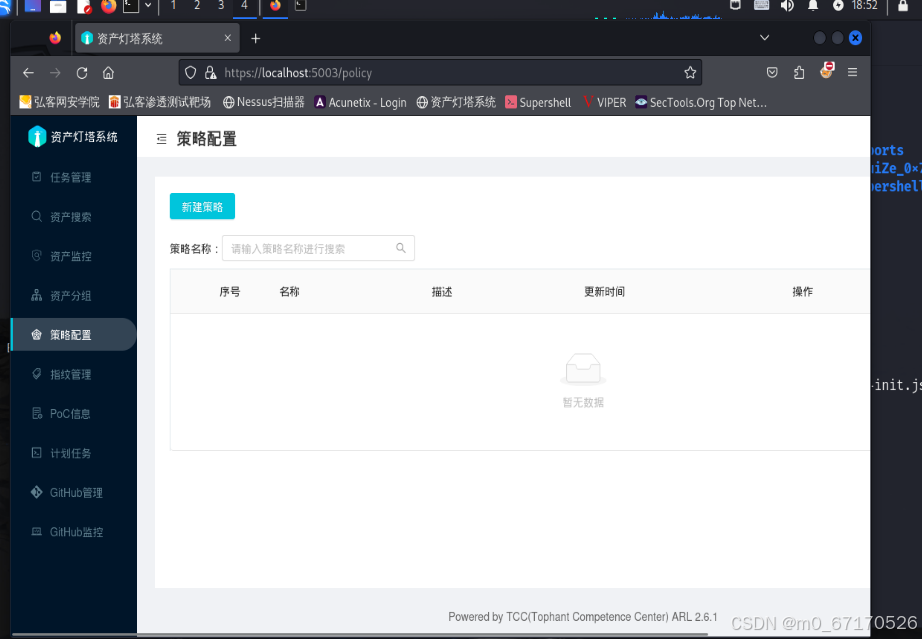Image resolution: width=922 pixels, height=639 pixels.
Task: Open the VIPER bookmark
Action: pos(605,102)
